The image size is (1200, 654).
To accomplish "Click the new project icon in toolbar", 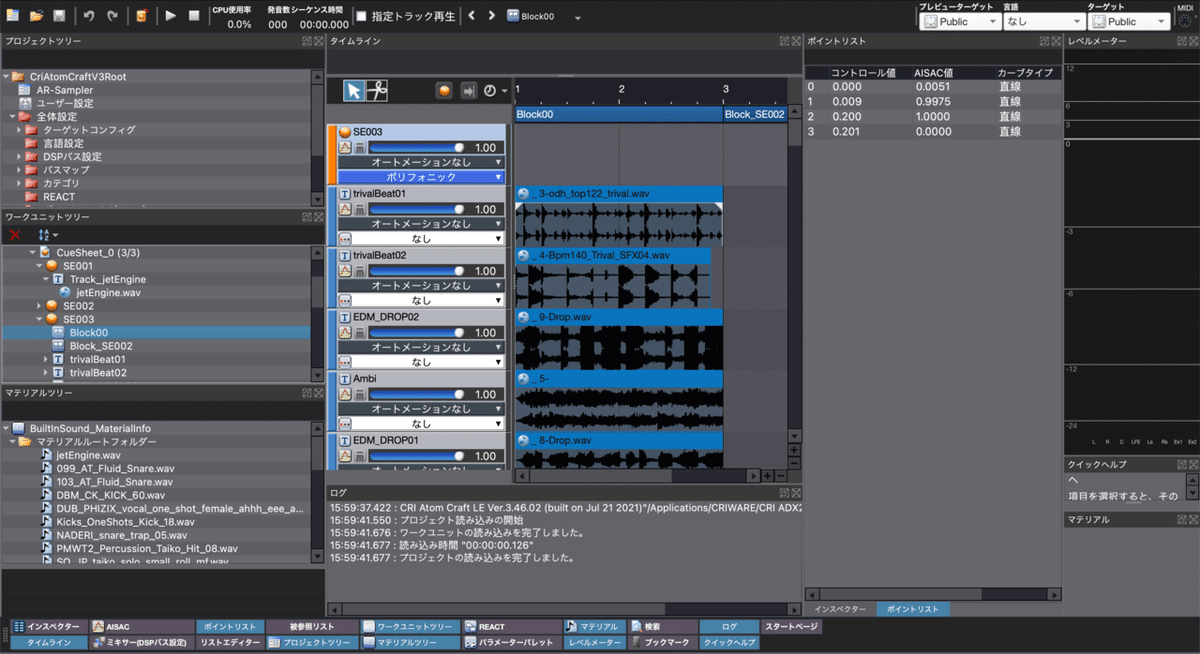I will coord(14,16).
